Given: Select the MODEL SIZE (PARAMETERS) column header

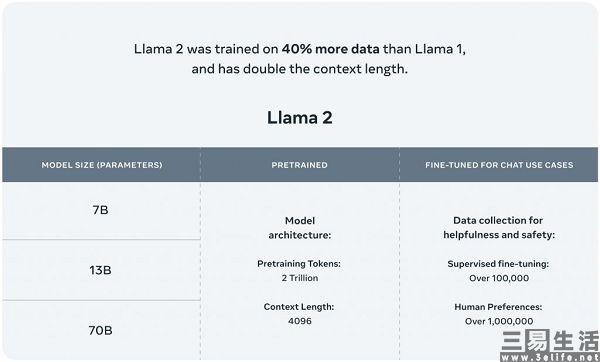Looking at the screenshot, I should tap(102, 165).
